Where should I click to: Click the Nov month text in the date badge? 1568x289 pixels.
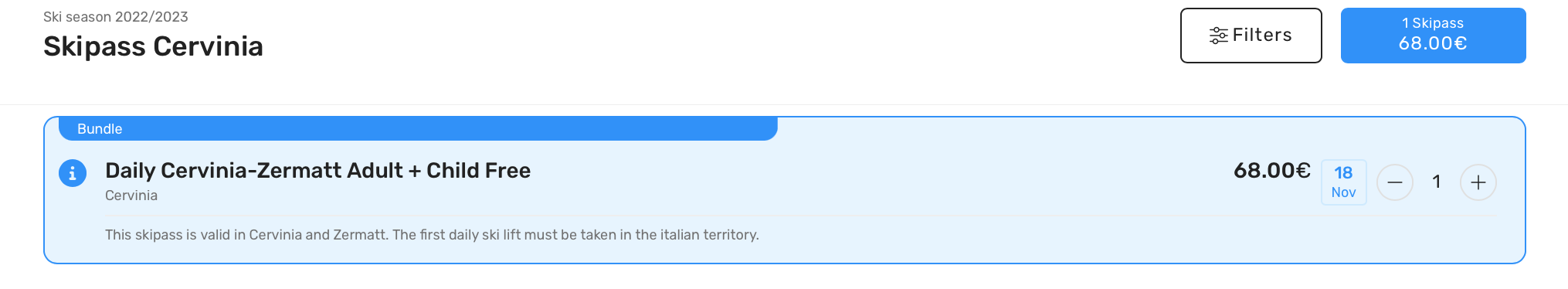1344,192
